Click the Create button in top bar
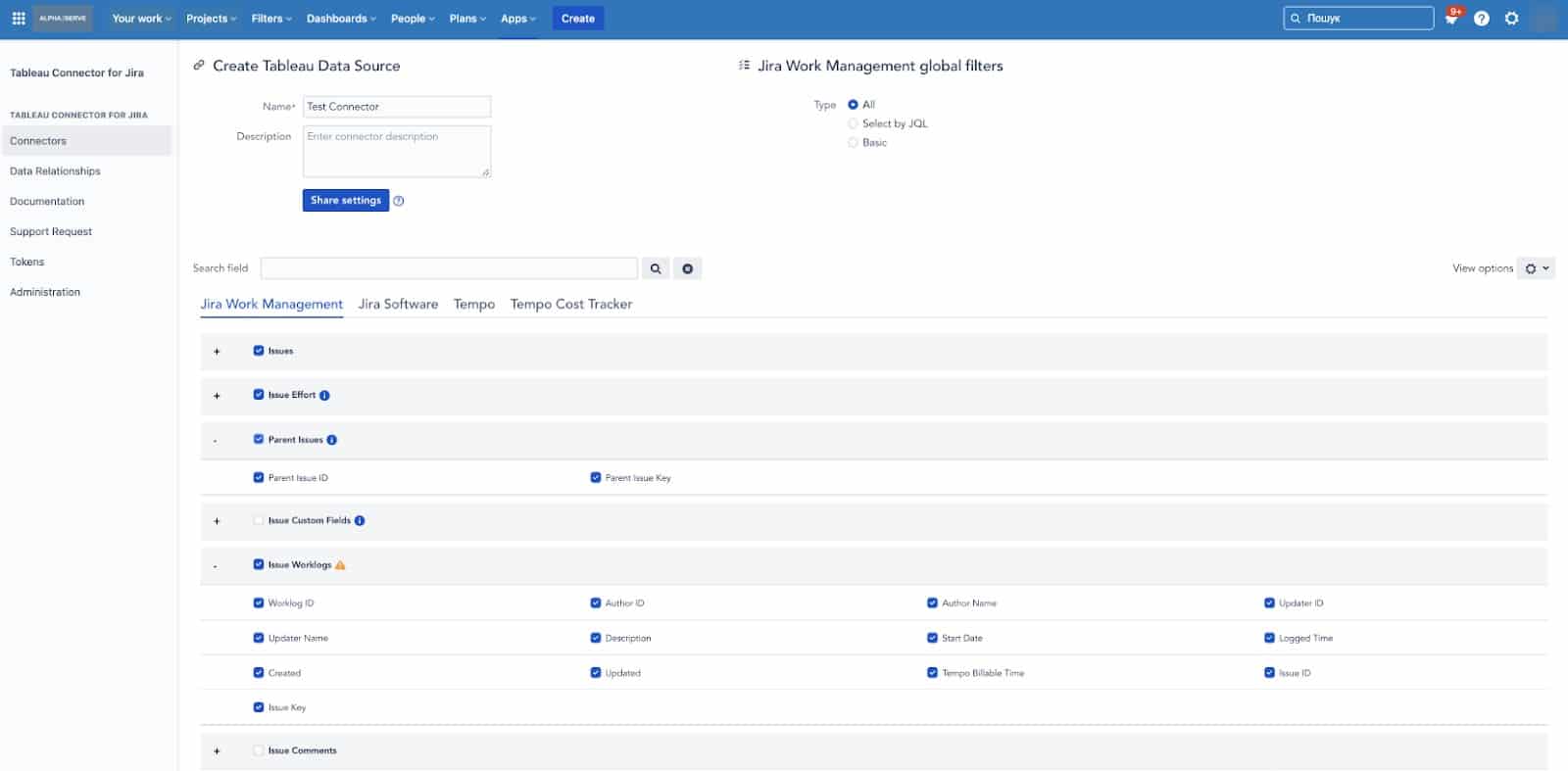This screenshot has width=1568, height=771. coord(578,19)
